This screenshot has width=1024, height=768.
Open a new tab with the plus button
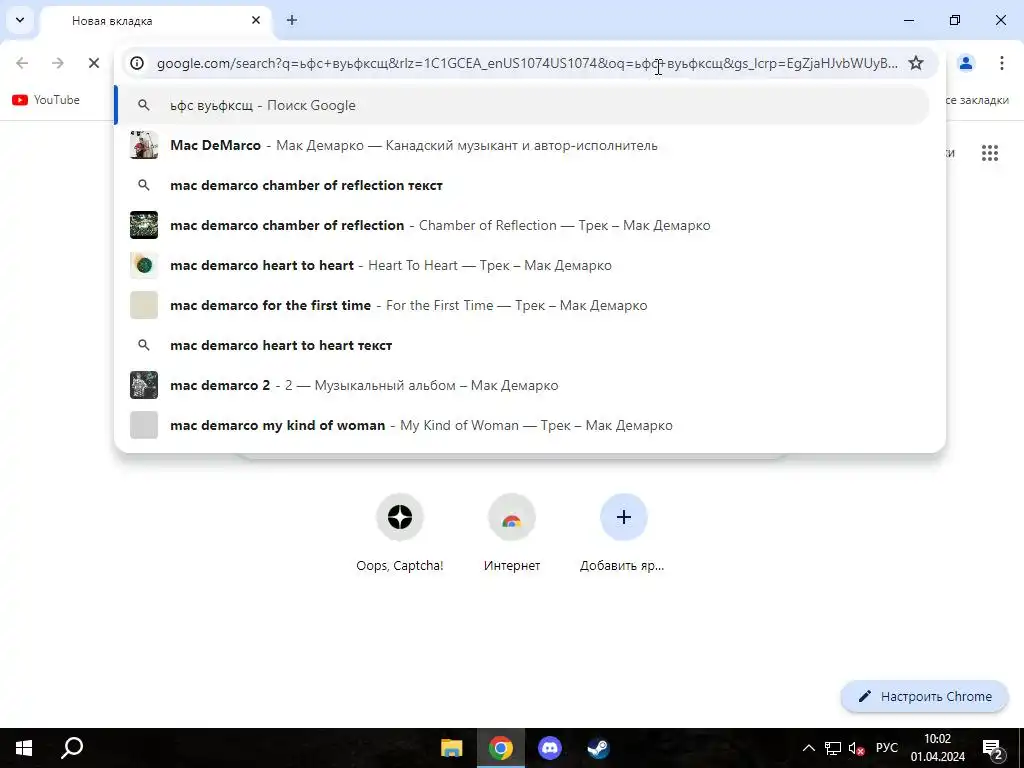click(292, 20)
